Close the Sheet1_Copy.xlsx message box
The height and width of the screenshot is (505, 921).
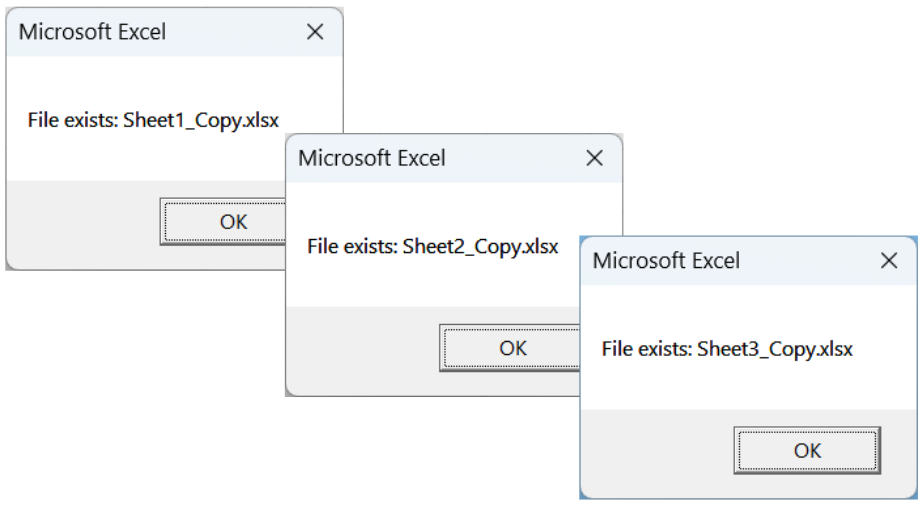[315, 32]
